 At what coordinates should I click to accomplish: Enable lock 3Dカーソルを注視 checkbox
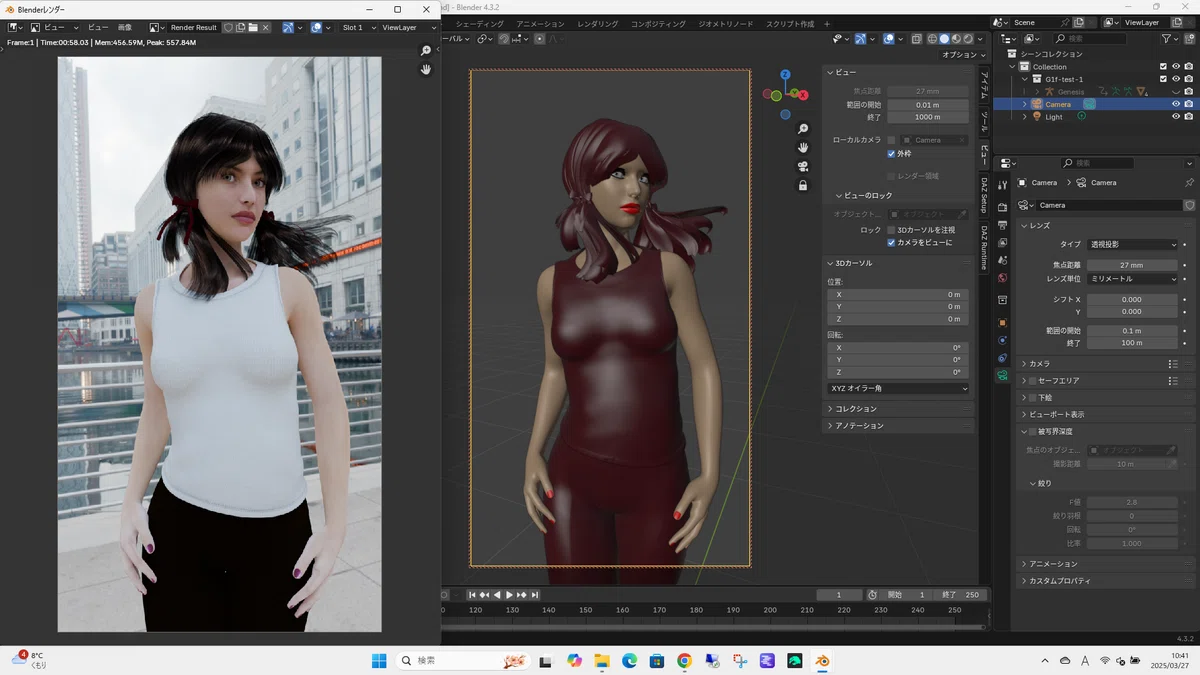click(891, 230)
